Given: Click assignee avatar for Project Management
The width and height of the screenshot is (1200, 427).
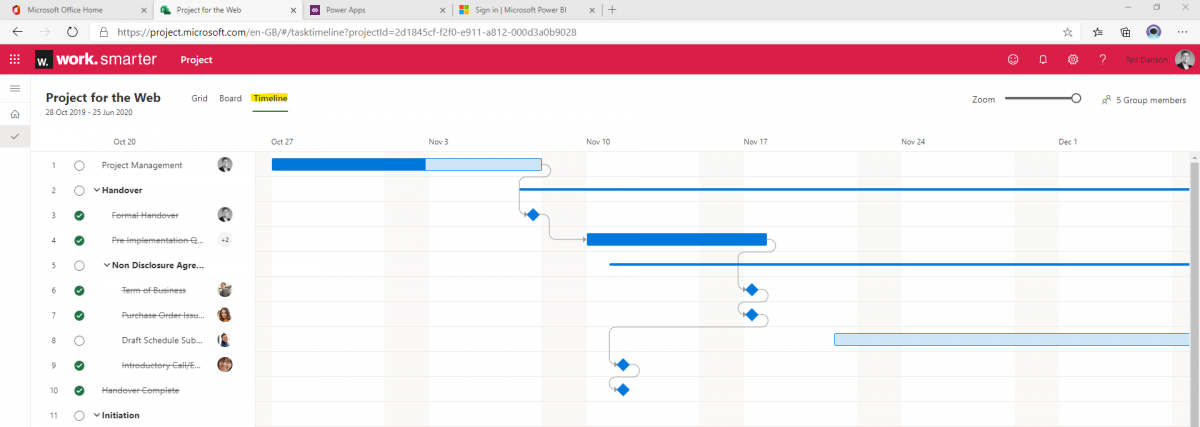Looking at the screenshot, I should (225, 165).
